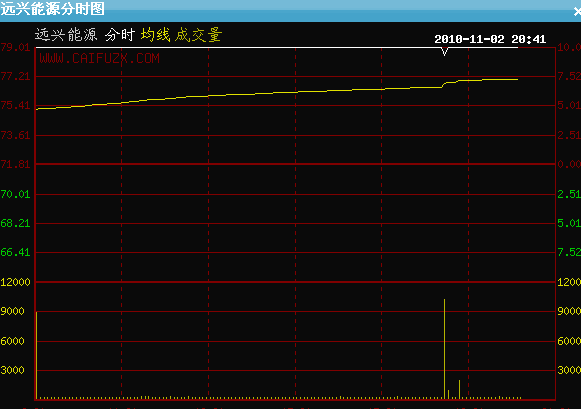Click the second-tallest volume bar after the spike

pos(459,389)
